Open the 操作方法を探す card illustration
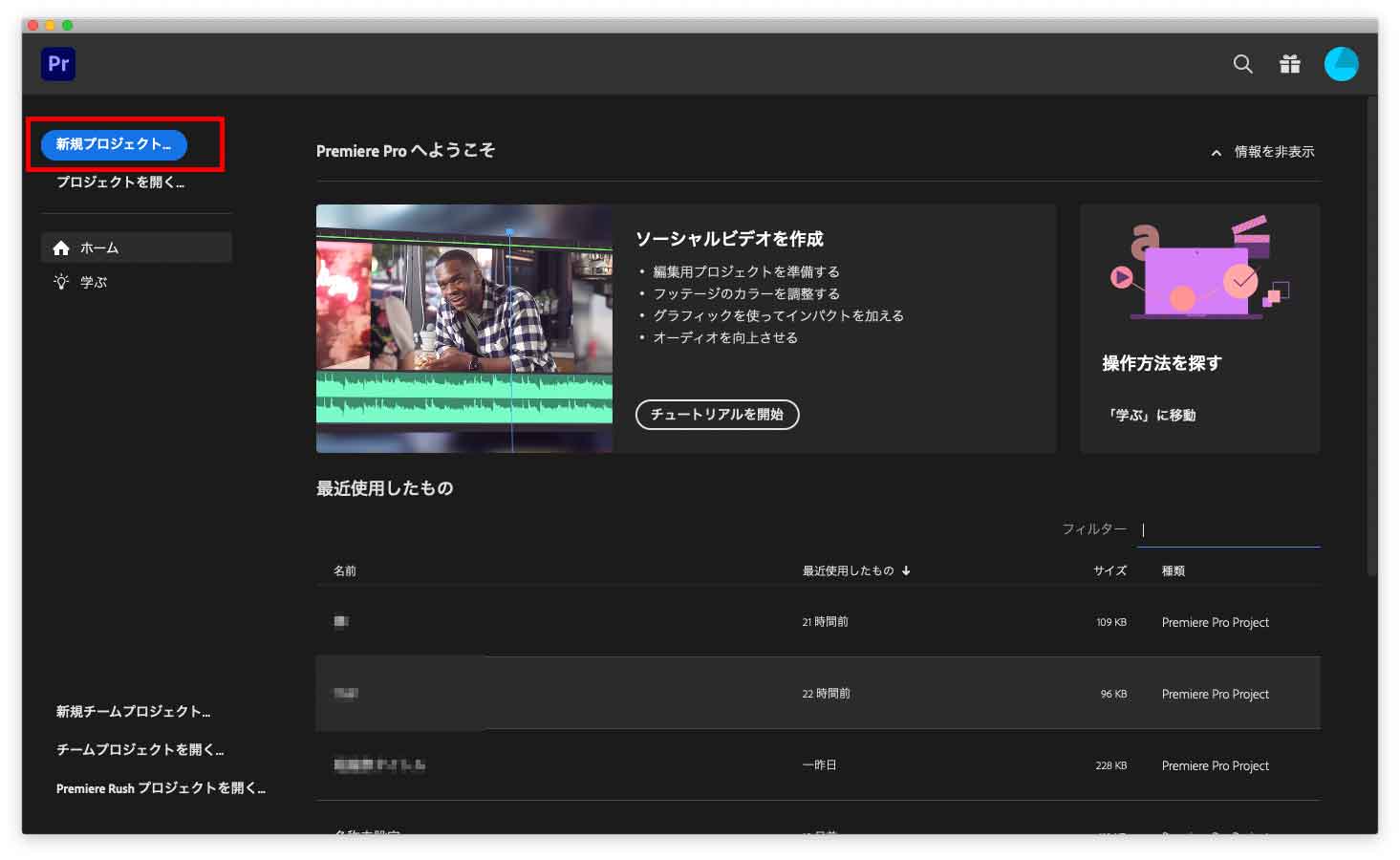The height and width of the screenshot is (860, 1400). 1200,267
